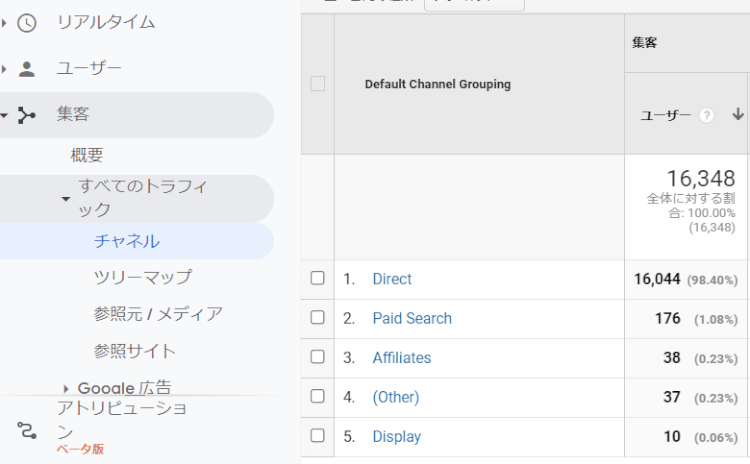The image size is (750, 464).
Task: Click the acquisition branch icon
Action: click(27, 115)
